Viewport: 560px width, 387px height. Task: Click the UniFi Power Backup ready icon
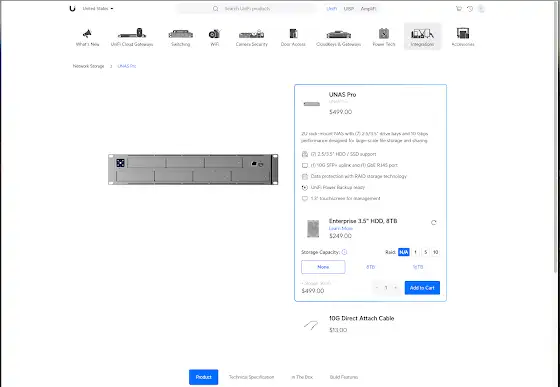pyautogui.click(x=305, y=187)
